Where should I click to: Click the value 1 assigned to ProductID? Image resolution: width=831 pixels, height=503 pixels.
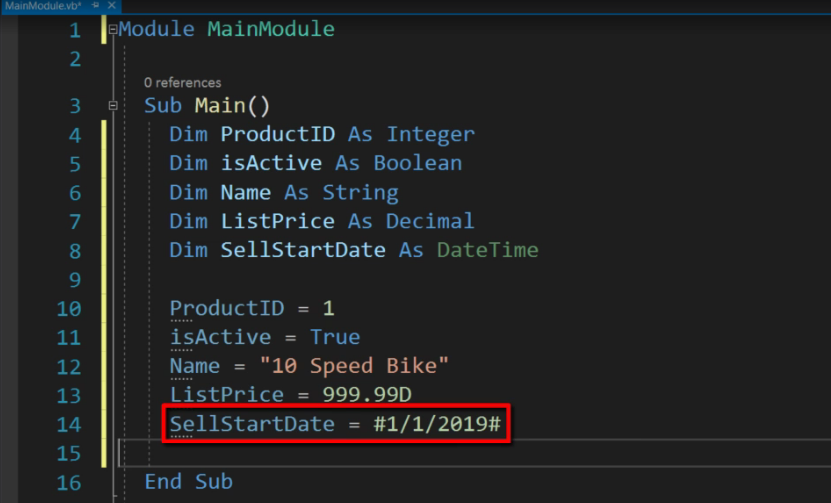329,308
